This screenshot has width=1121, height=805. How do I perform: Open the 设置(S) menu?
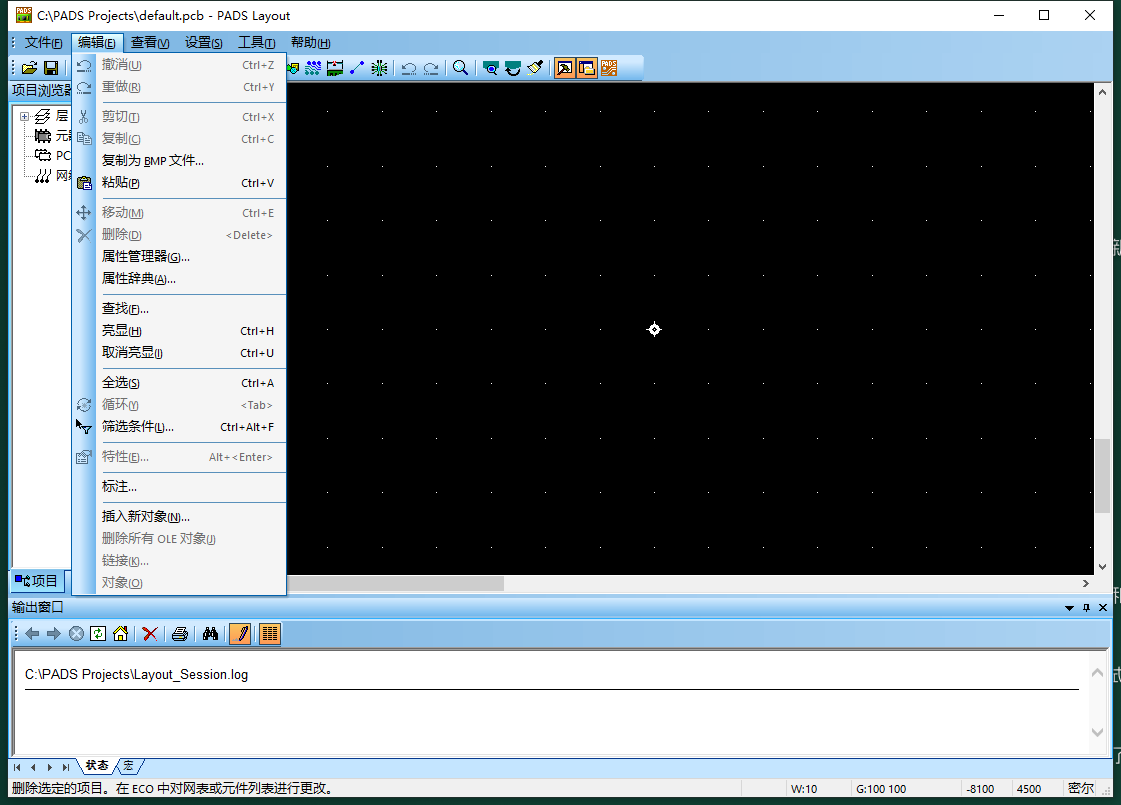[x=203, y=43]
